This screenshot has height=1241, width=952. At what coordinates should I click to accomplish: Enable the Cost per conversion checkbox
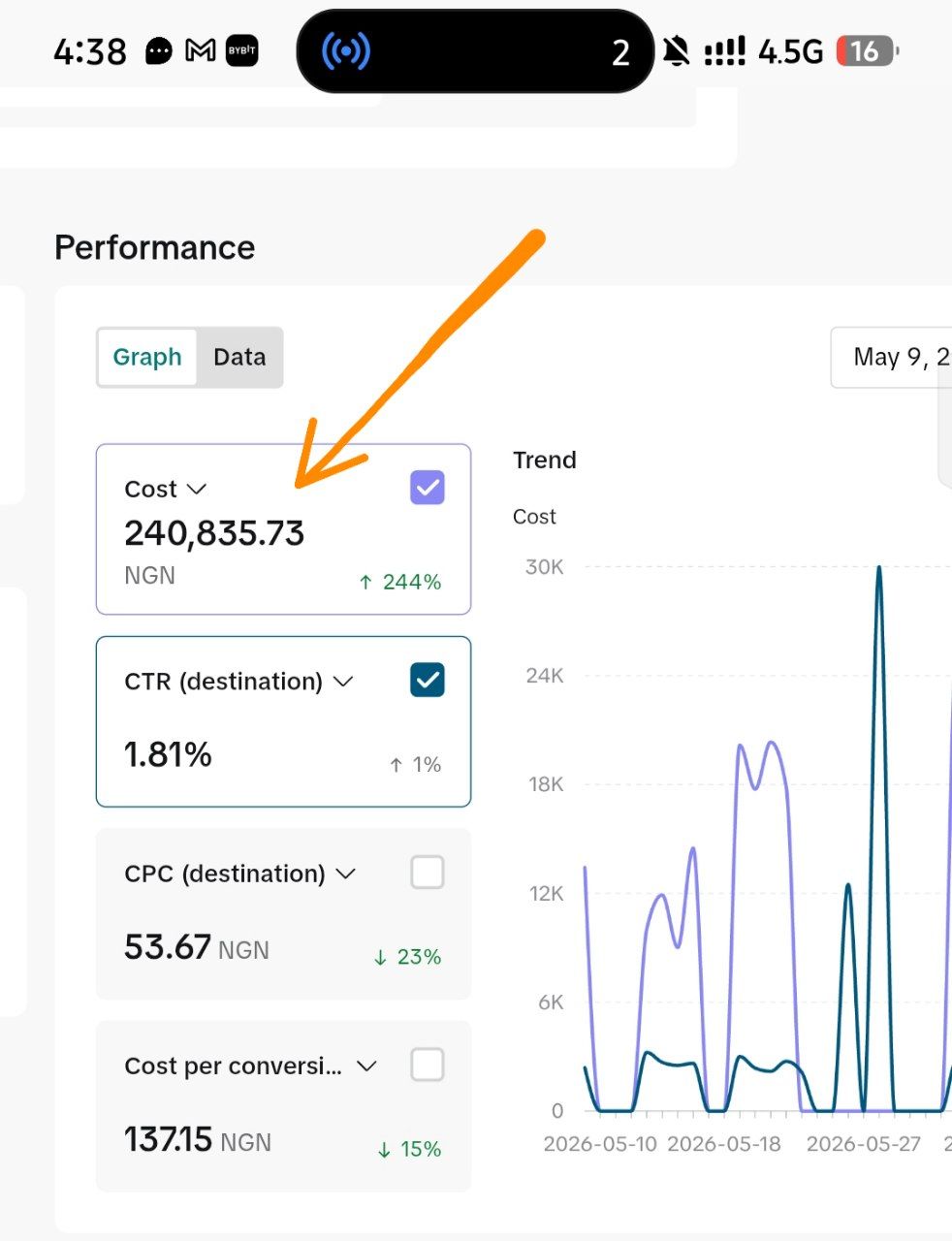(x=428, y=1065)
